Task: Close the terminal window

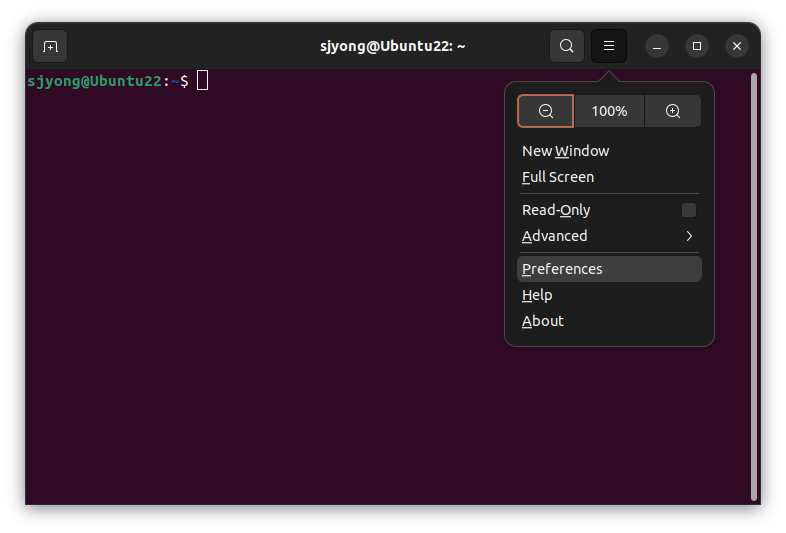Action: (737, 46)
